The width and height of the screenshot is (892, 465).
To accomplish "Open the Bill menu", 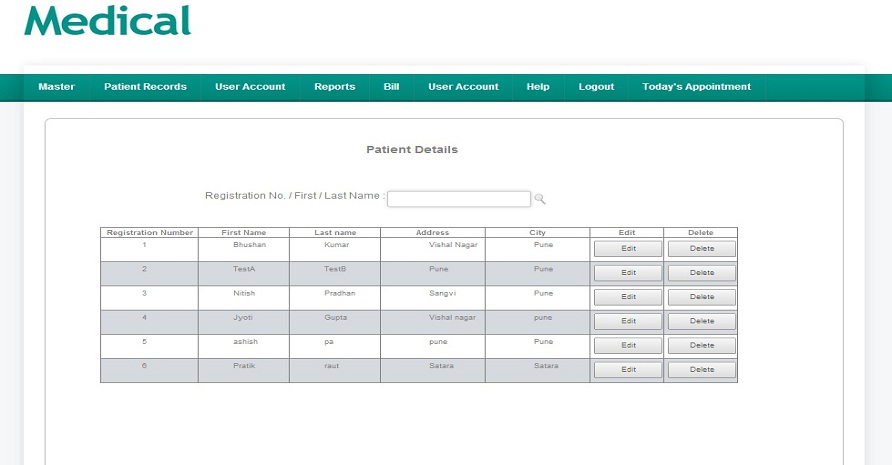I will pos(391,87).
